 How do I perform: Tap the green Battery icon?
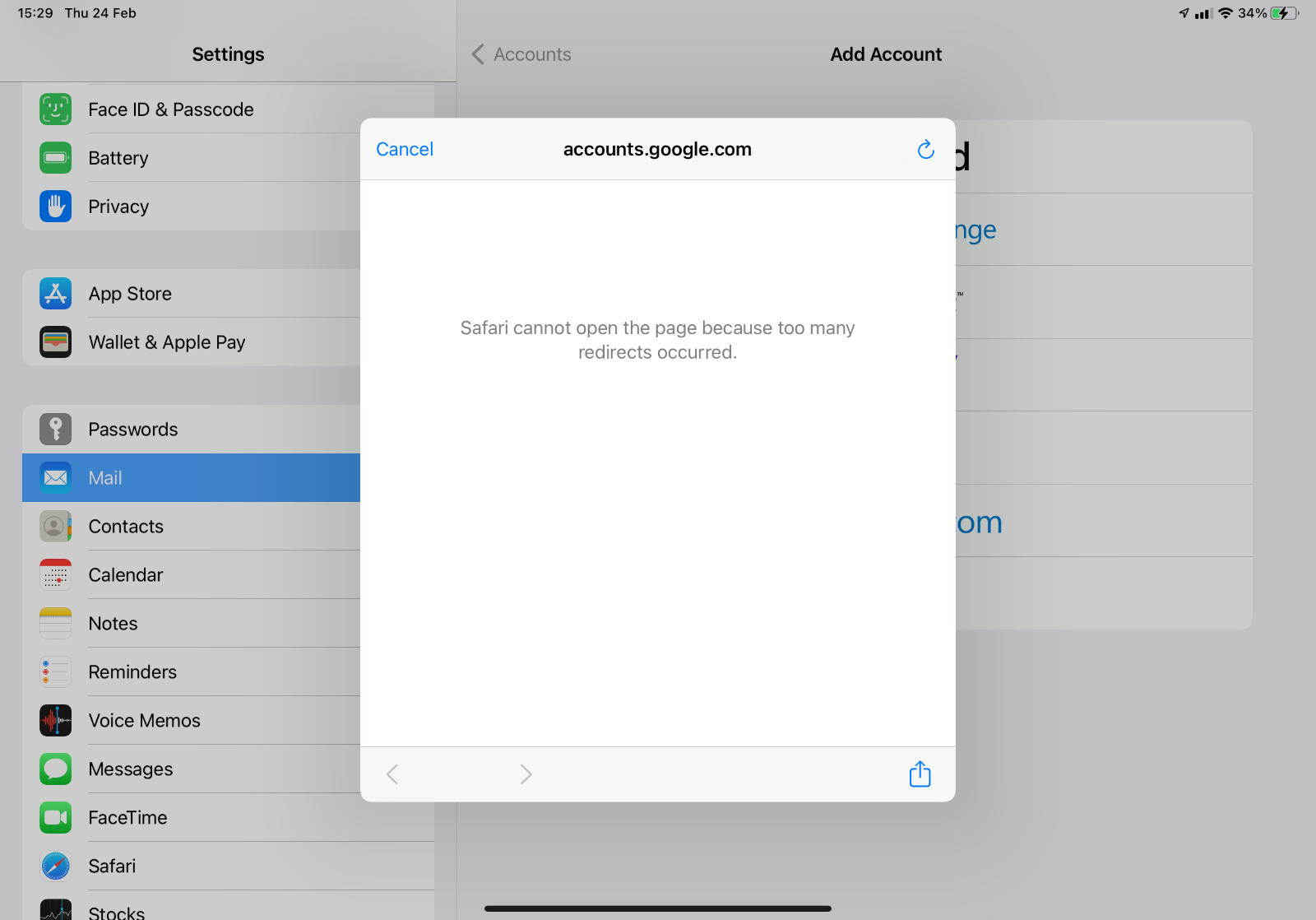[x=55, y=158]
